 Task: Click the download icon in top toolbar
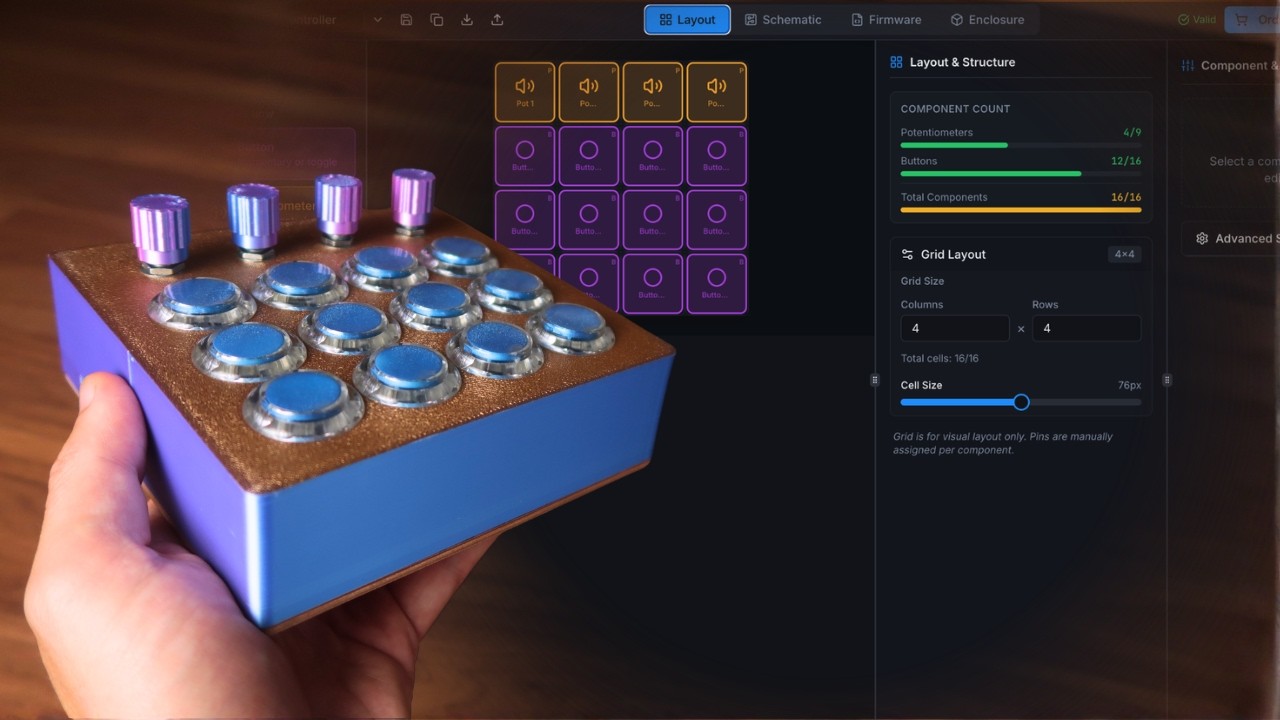[467, 19]
